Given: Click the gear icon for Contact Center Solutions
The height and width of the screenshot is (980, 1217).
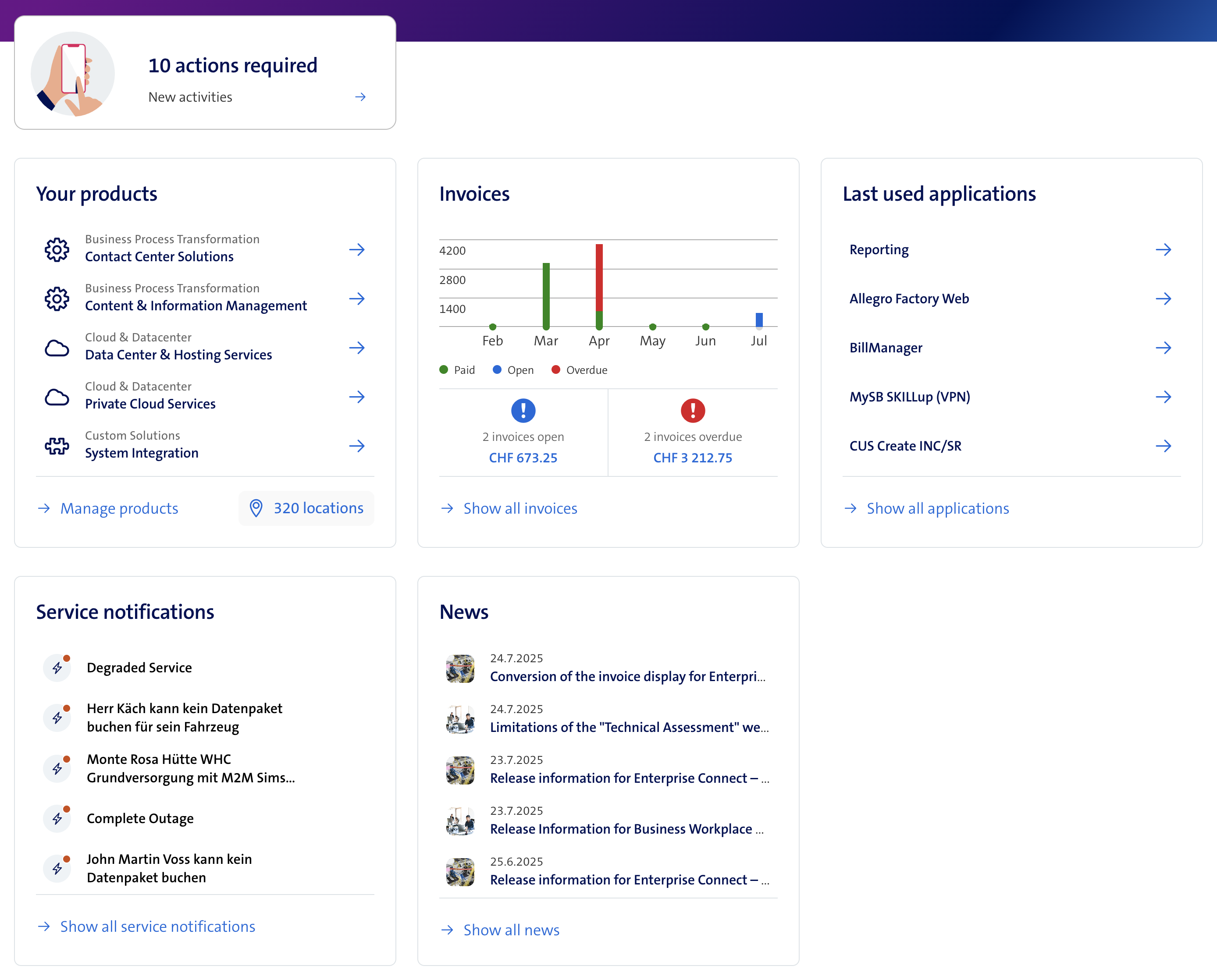Looking at the screenshot, I should (x=57, y=249).
